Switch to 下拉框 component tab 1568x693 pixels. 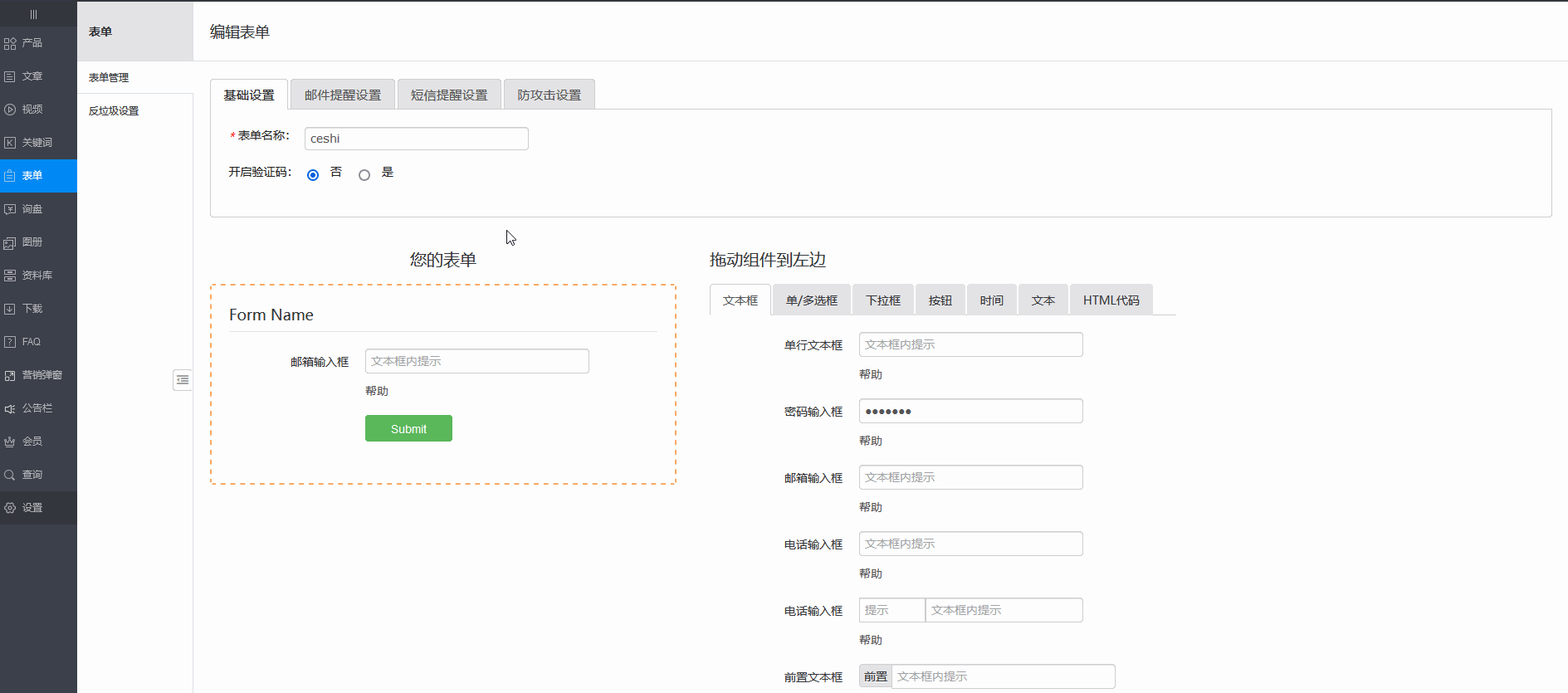pos(882,300)
